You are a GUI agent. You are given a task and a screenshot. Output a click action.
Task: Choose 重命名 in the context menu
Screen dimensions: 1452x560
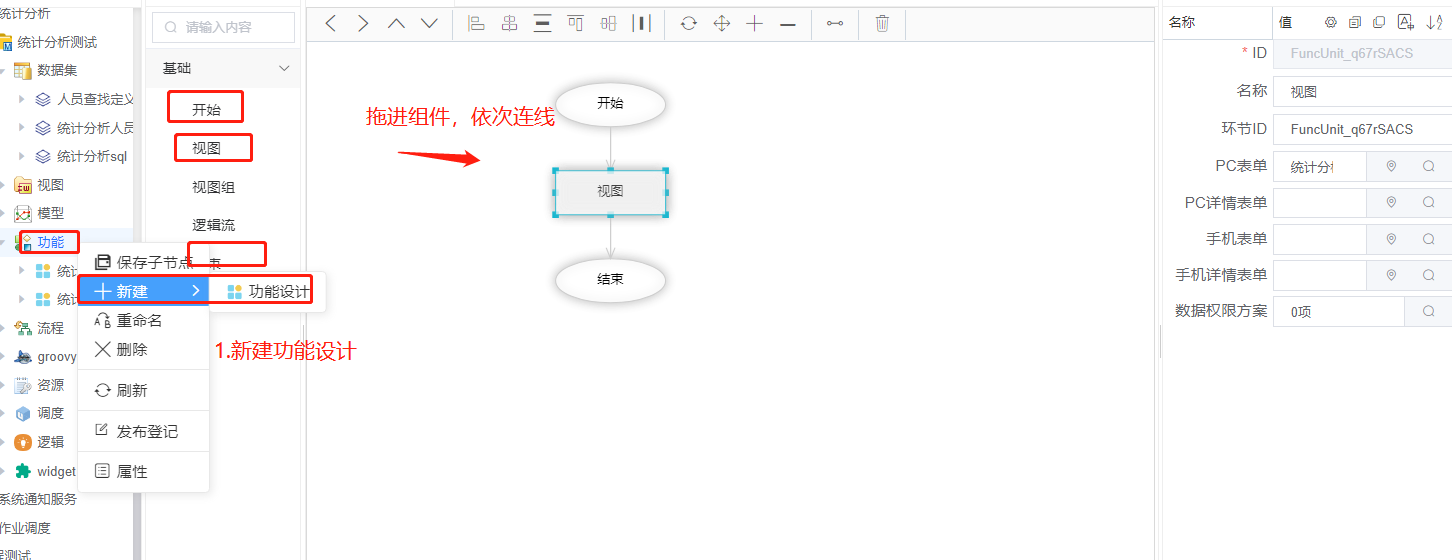pyautogui.click(x=139, y=321)
